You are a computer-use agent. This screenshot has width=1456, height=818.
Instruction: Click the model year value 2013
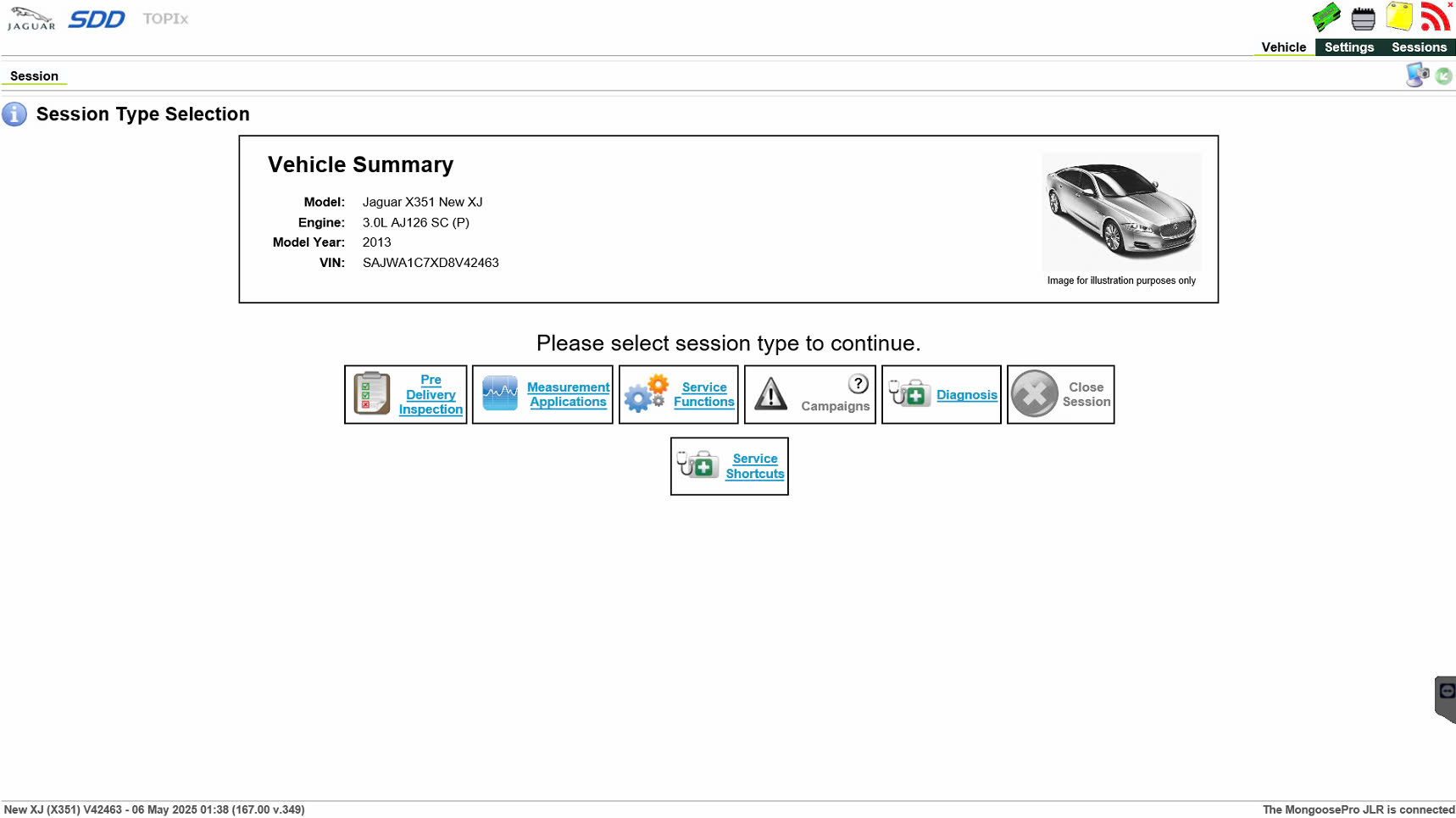[x=376, y=242]
